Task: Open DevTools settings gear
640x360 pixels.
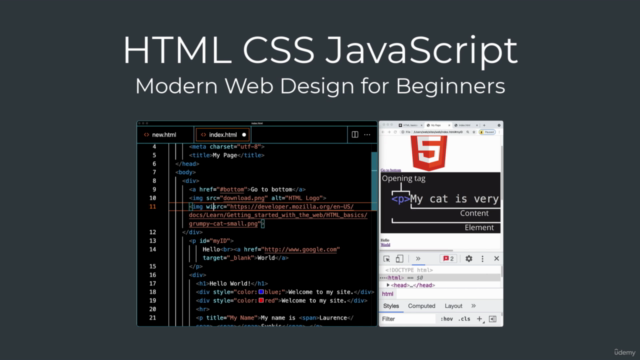Action: (469, 259)
